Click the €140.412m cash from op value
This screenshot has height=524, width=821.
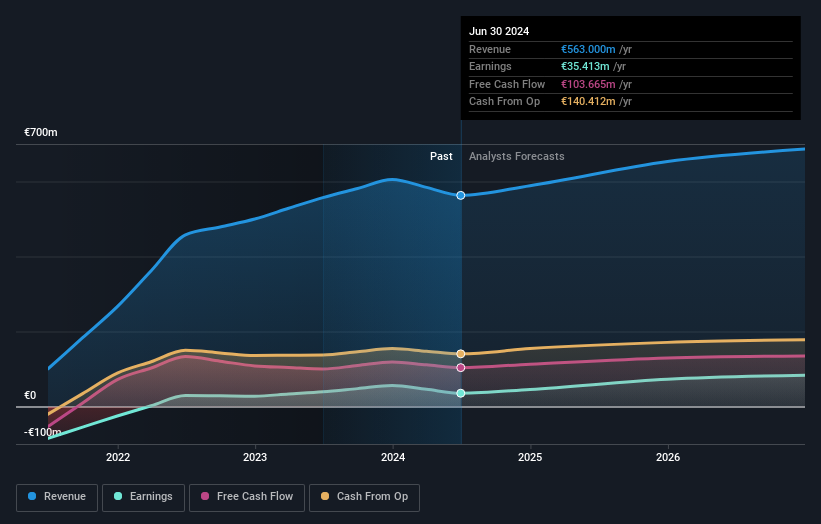pyautogui.click(x=588, y=102)
